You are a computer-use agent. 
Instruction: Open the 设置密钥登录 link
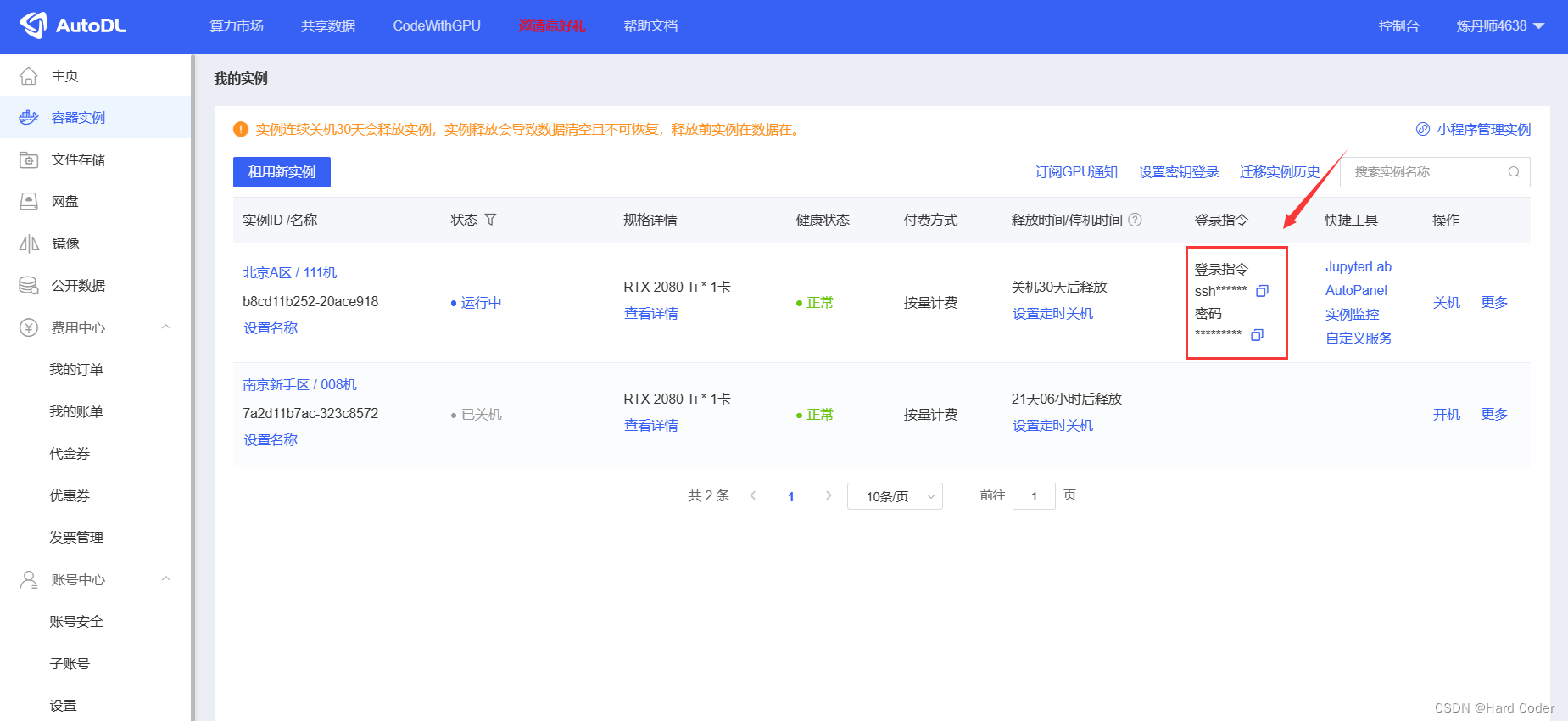(x=1179, y=172)
